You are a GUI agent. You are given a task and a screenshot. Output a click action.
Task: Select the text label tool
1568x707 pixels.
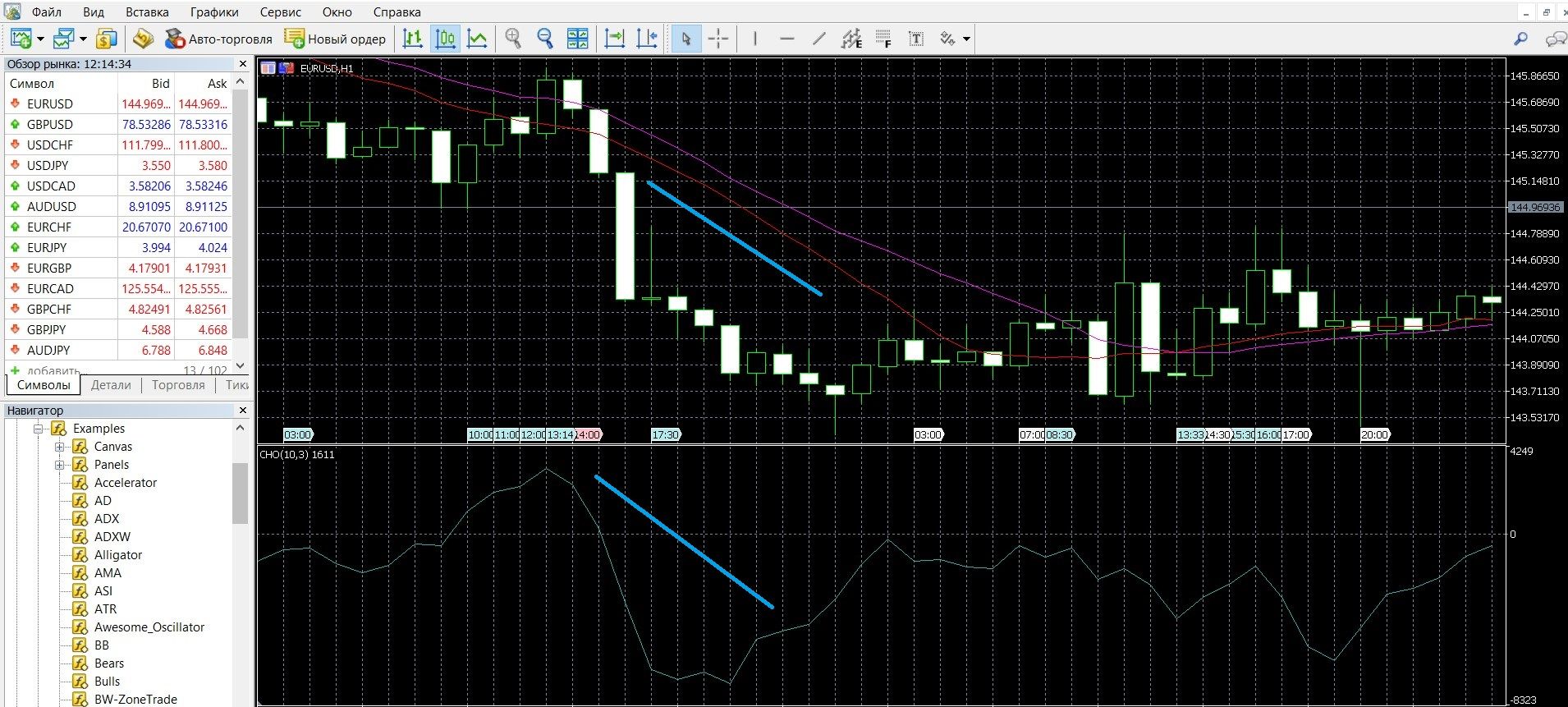(916, 39)
